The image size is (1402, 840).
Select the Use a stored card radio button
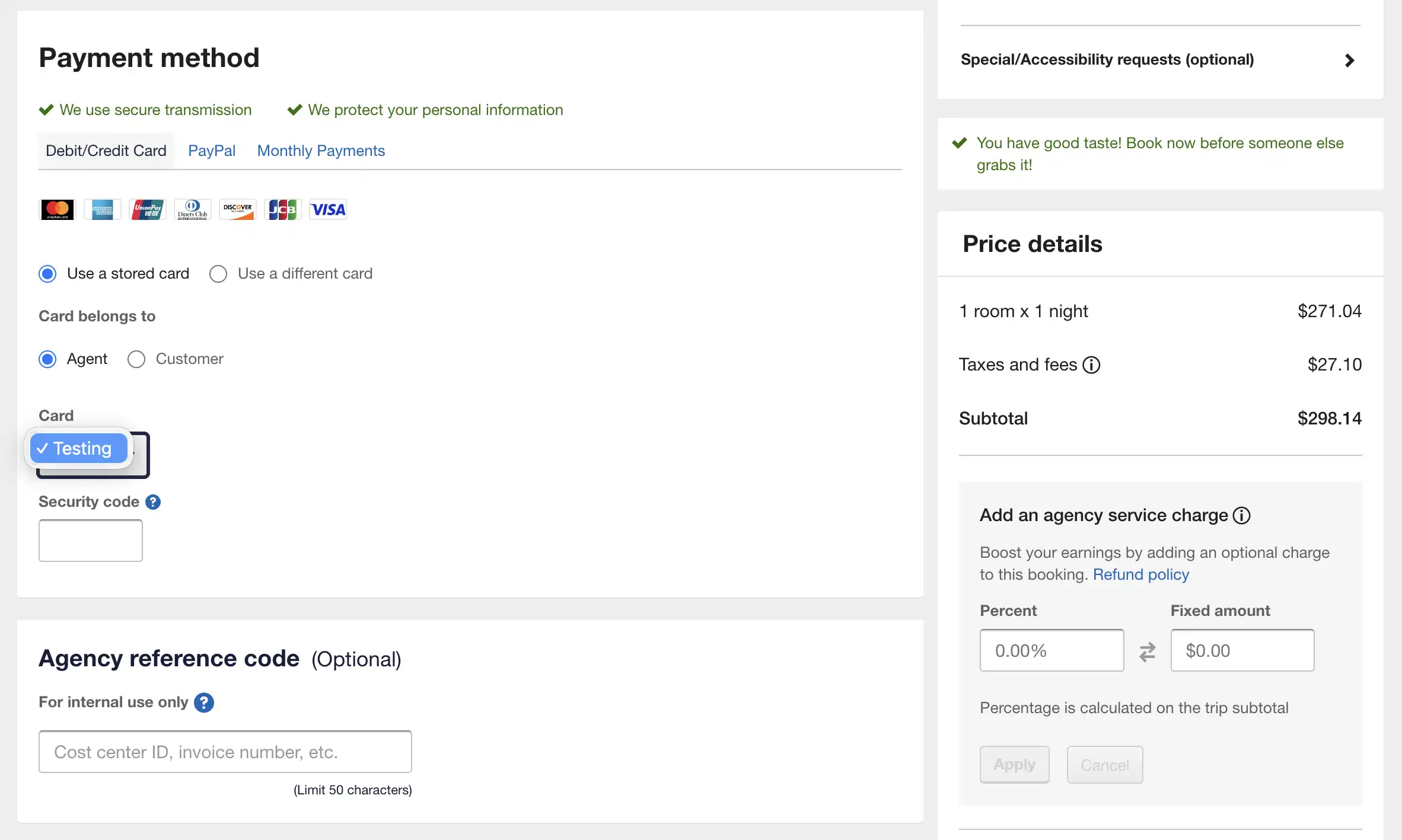[x=47, y=274]
